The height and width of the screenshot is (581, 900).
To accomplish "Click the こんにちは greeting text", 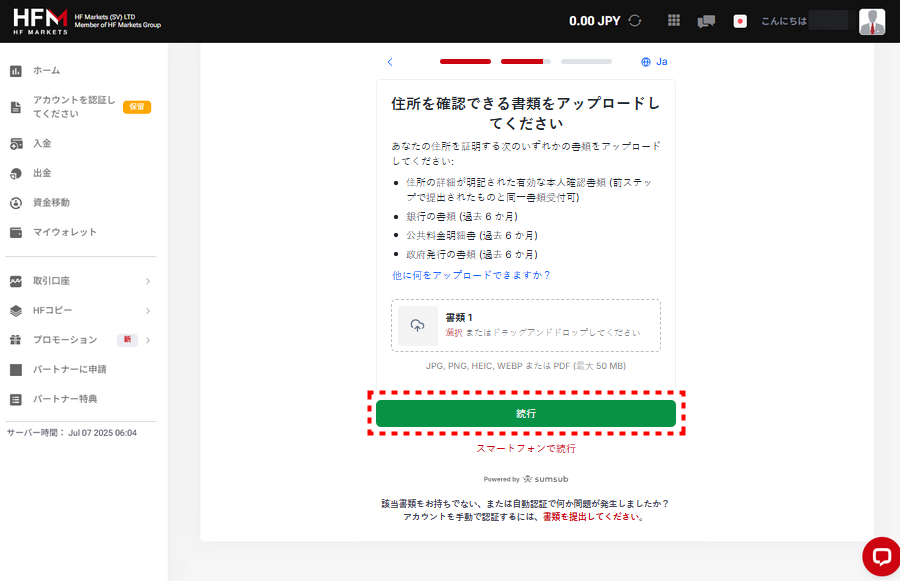I will pos(784,21).
